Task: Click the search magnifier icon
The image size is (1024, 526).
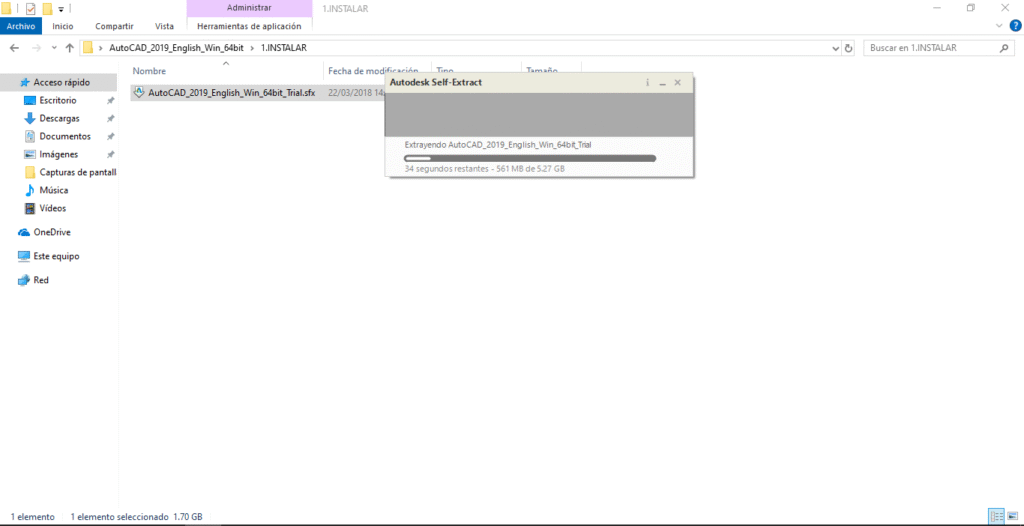Action: pos(1004,48)
